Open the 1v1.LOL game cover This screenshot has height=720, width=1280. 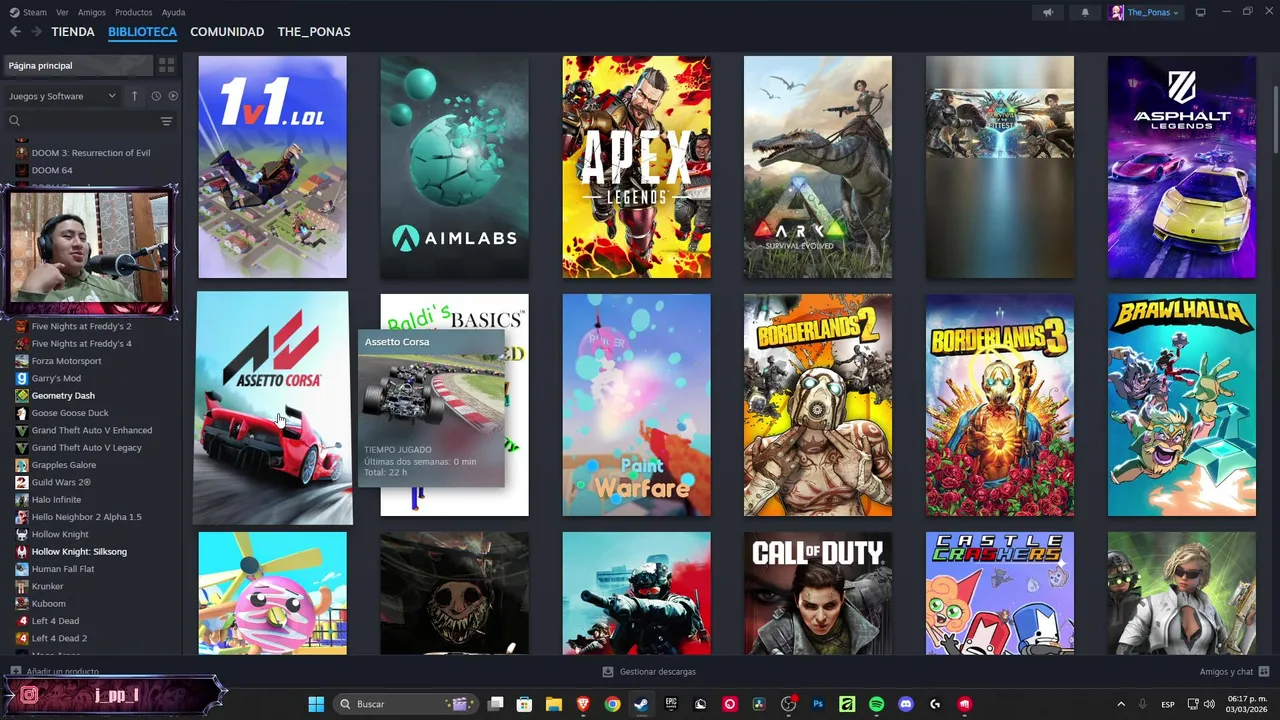272,167
